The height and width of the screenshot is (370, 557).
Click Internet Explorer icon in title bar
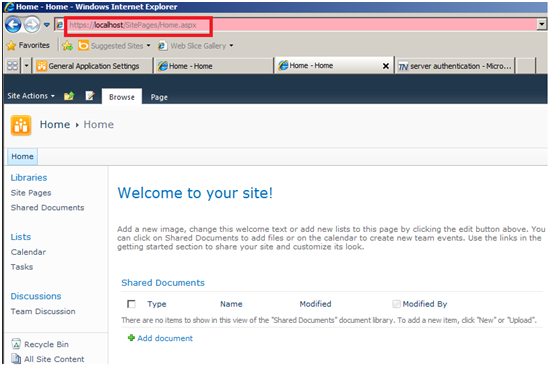click(9, 7)
